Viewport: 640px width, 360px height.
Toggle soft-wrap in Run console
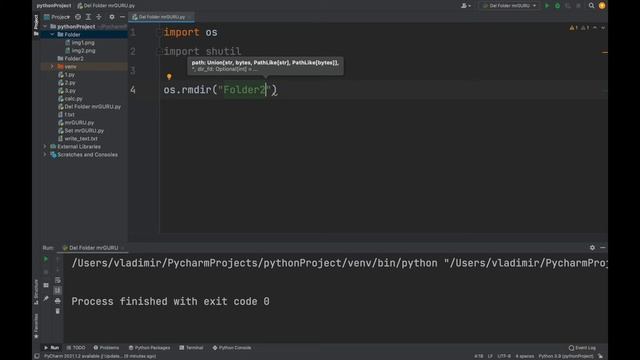[58, 280]
